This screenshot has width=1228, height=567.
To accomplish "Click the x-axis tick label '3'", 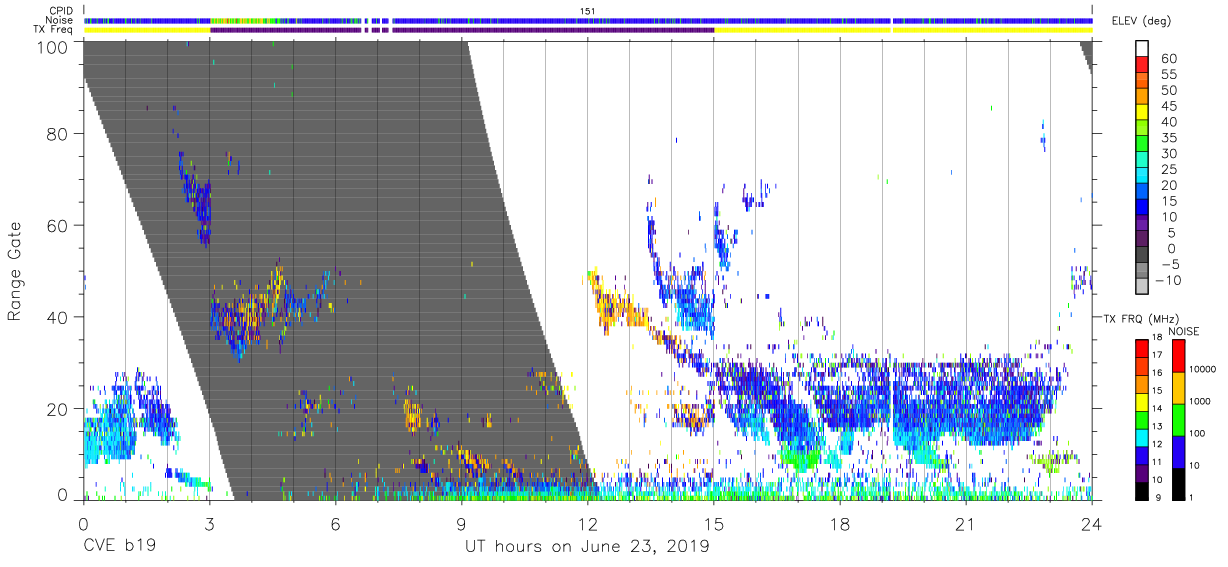I will (x=209, y=523).
